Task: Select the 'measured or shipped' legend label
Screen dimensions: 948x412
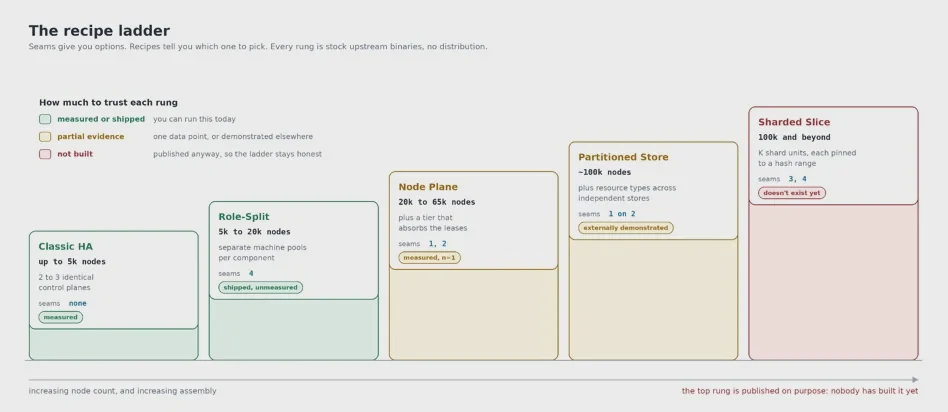Action: click(x=101, y=119)
